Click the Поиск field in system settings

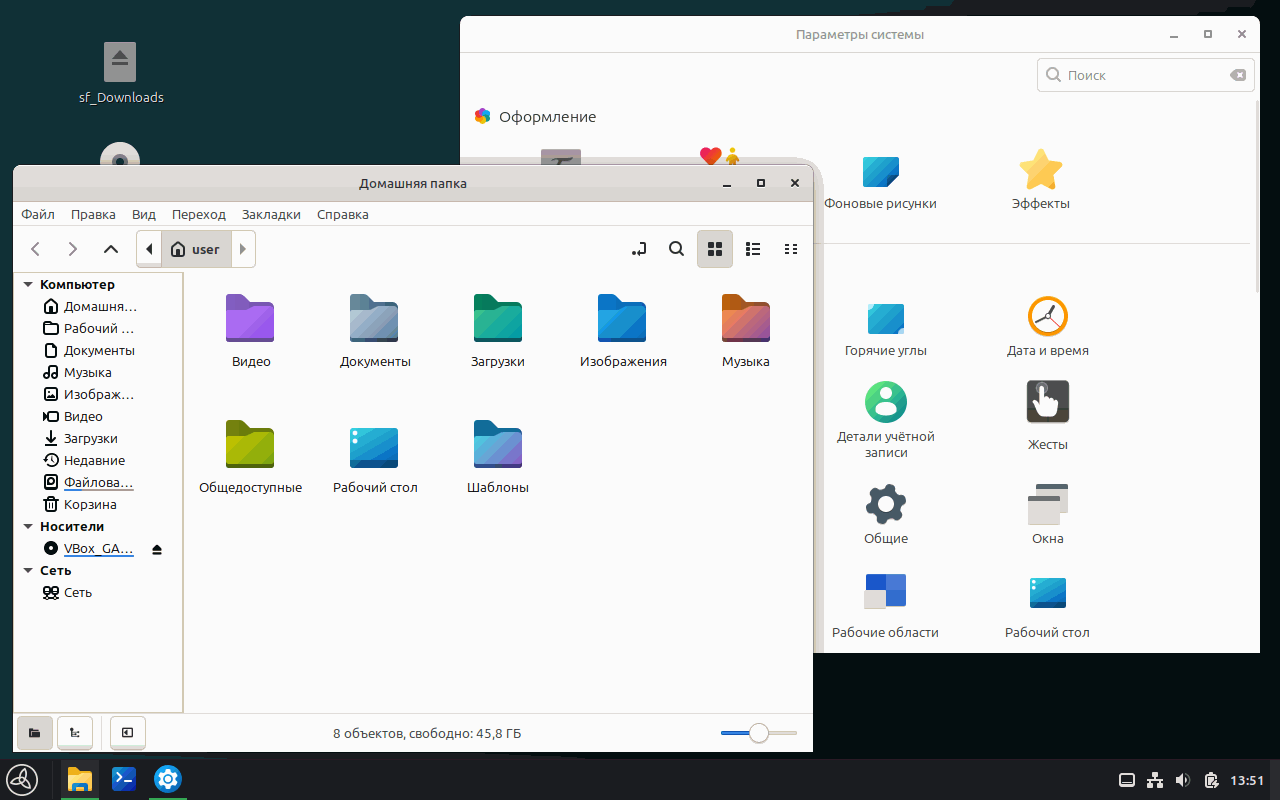(x=1140, y=75)
